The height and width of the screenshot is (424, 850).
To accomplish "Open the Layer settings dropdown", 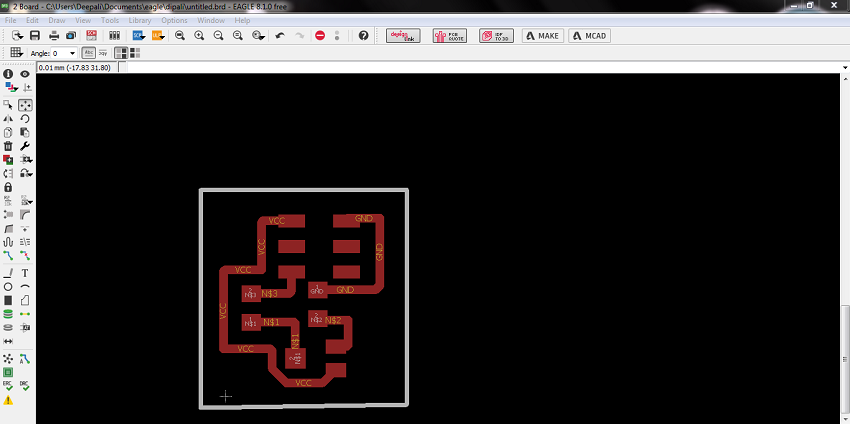I will [x=11, y=87].
